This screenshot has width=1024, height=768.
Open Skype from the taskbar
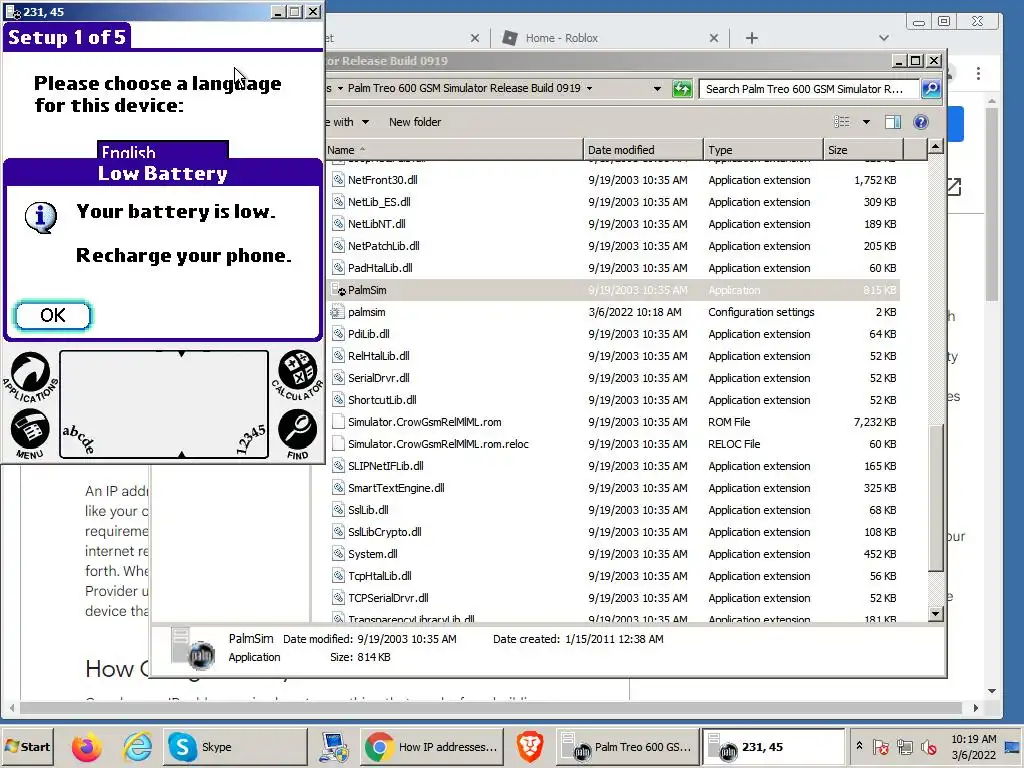234,746
